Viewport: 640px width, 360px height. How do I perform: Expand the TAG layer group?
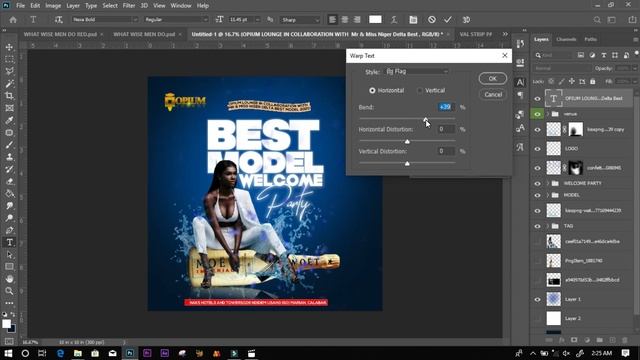tap(548, 226)
